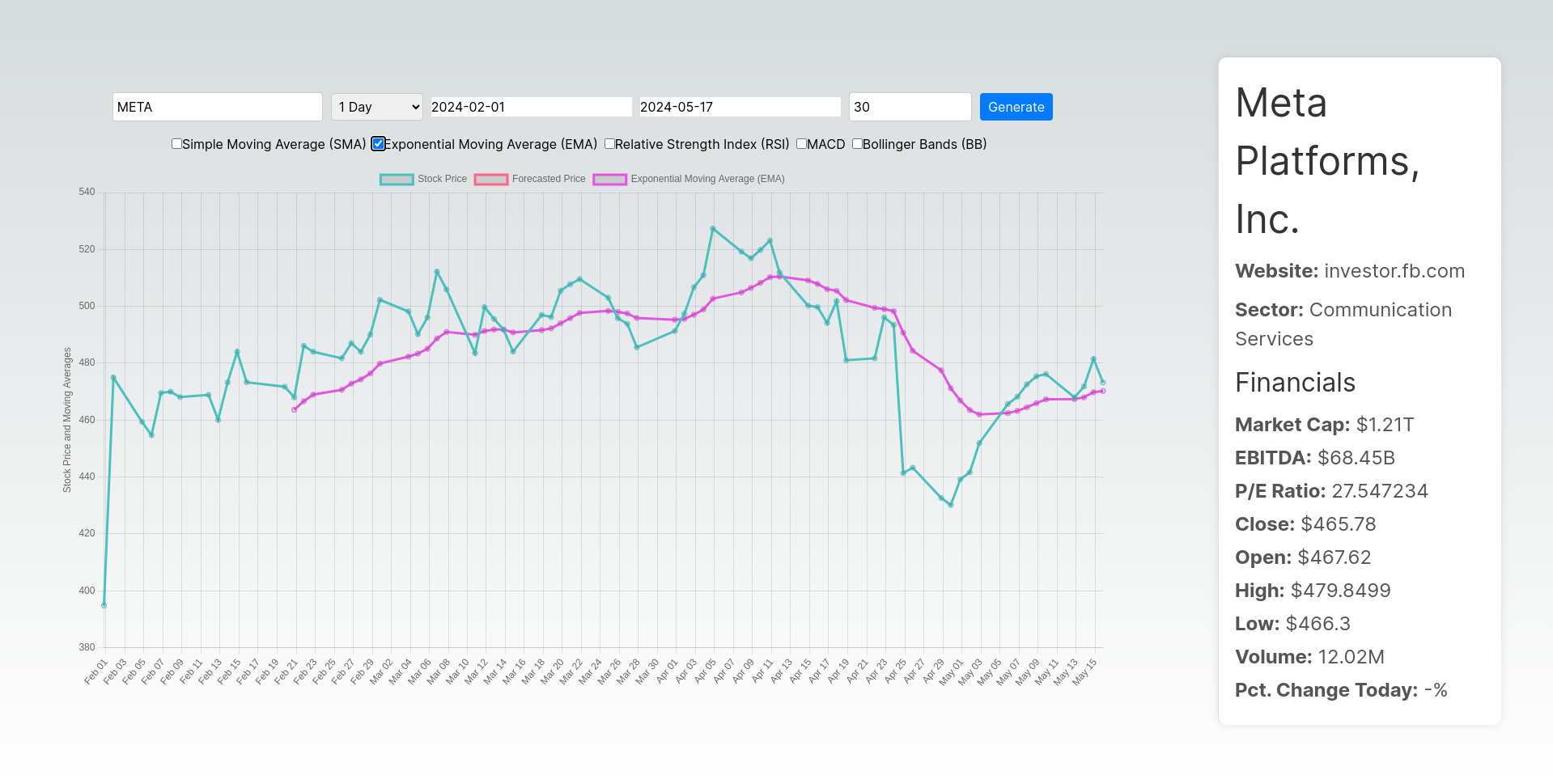Toggle Forecasted Price legend red swatch
The image size is (1553, 784).
click(x=491, y=179)
